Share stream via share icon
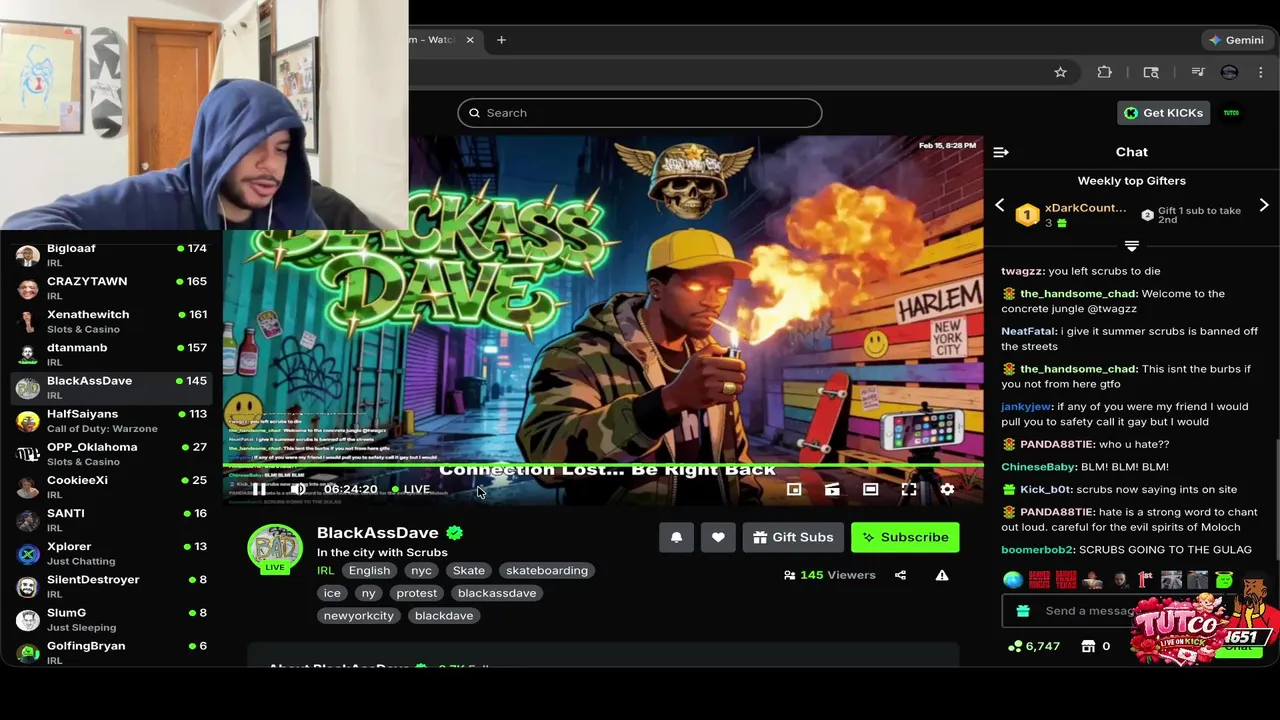Viewport: 1280px width, 720px height. pyautogui.click(x=900, y=575)
